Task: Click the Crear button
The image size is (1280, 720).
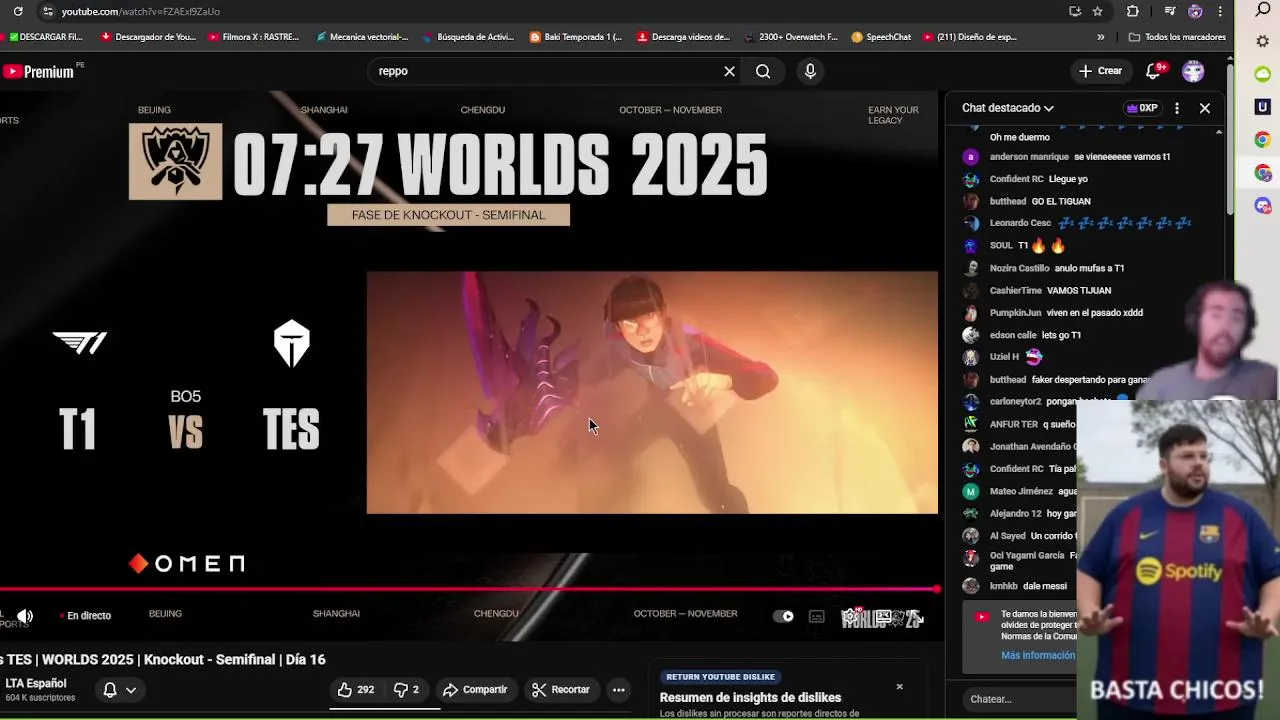Action: (1100, 71)
